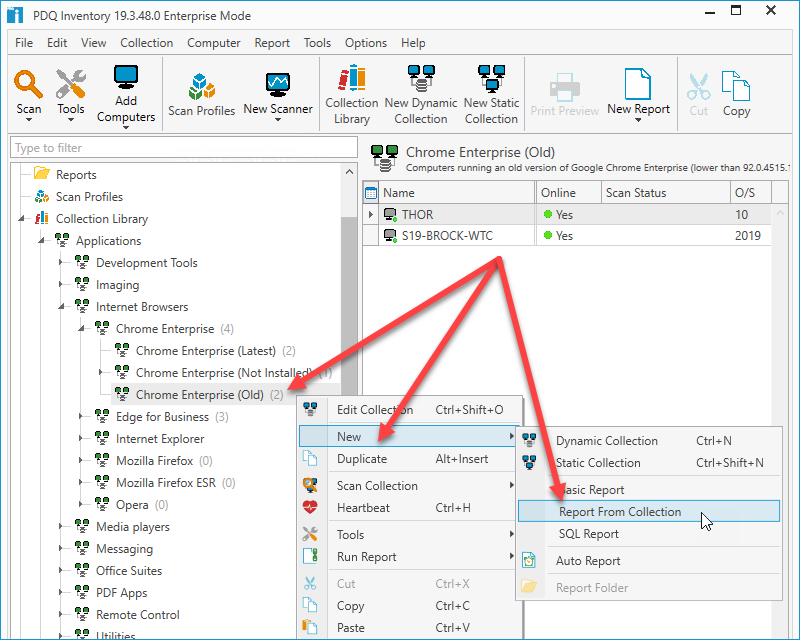Click the Duplicate menu icon
Viewport: 800px width, 640px height.
pos(310,458)
